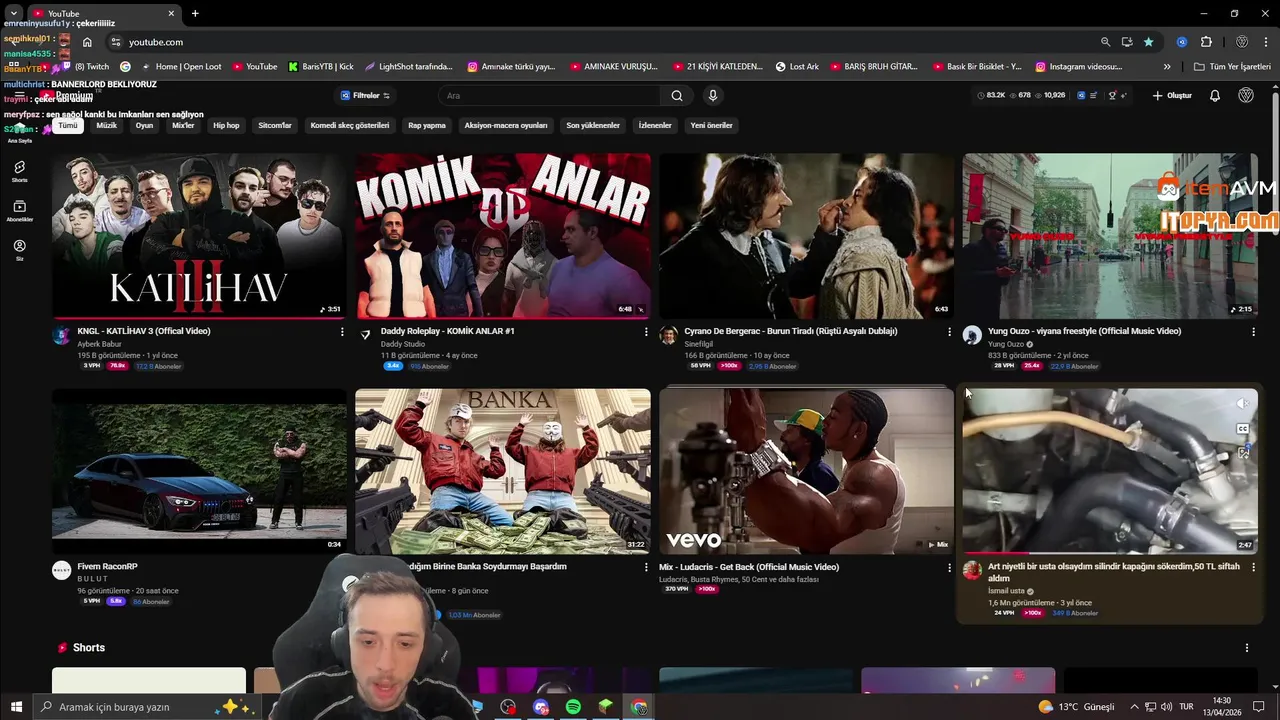Screen dimensions: 1280x720
Task: Click İsmail usta channel avatar
Action: pyautogui.click(x=972, y=570)
